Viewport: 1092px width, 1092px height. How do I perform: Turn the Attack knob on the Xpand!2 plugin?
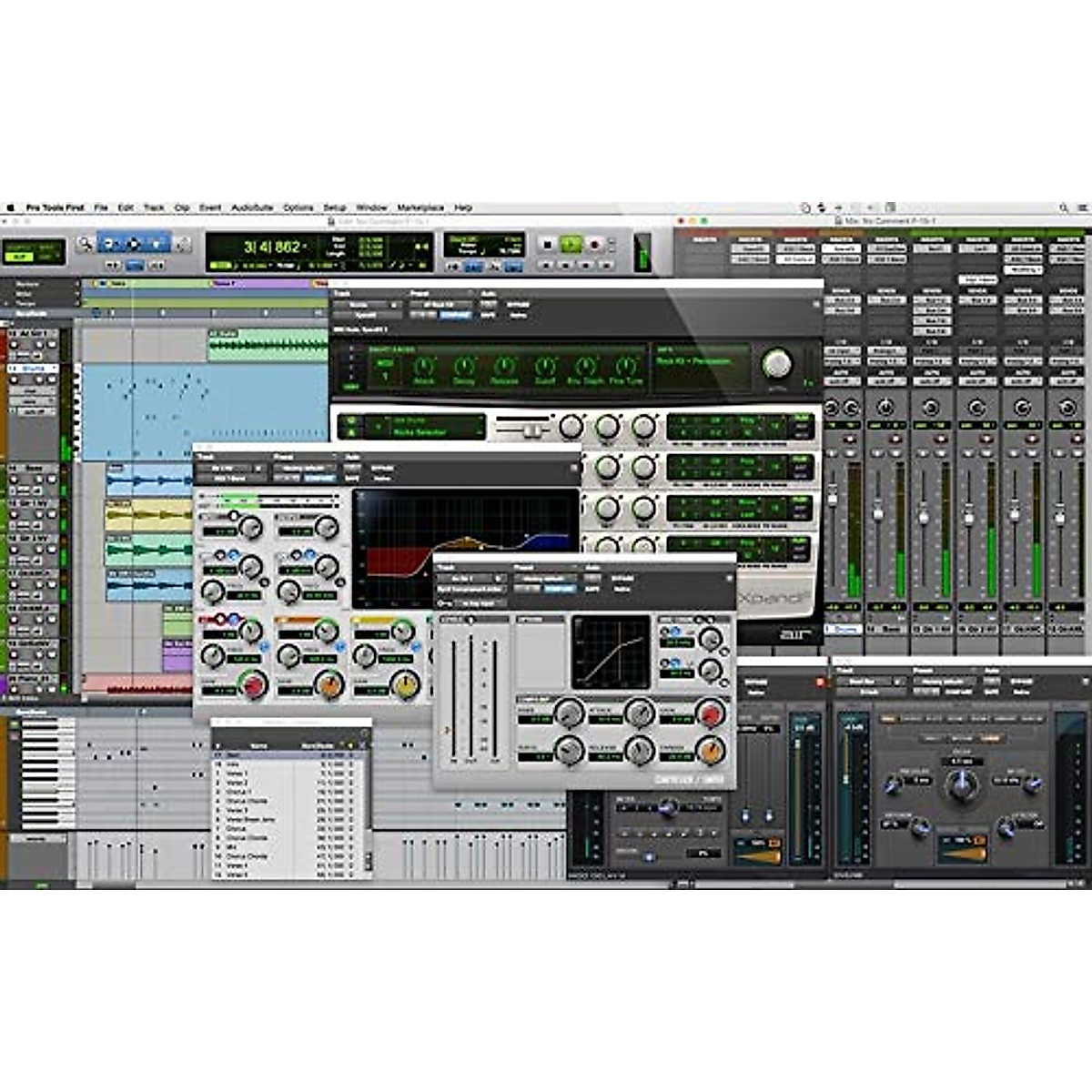(x=423, y=366)
